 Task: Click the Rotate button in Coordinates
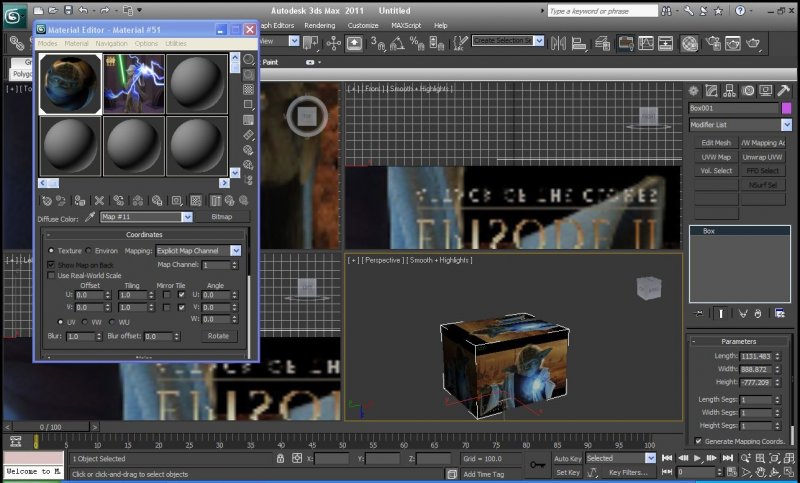pyautogui.click(x=218, y=336)
